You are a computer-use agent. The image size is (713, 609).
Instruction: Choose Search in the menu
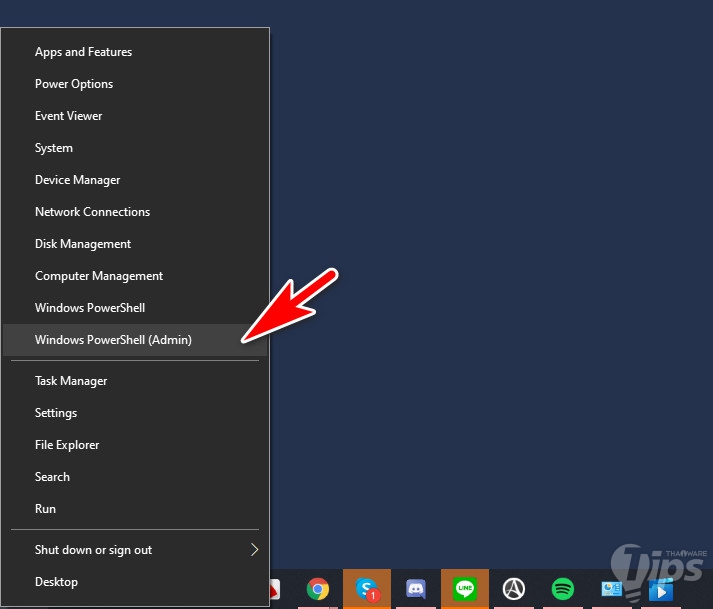135,477
